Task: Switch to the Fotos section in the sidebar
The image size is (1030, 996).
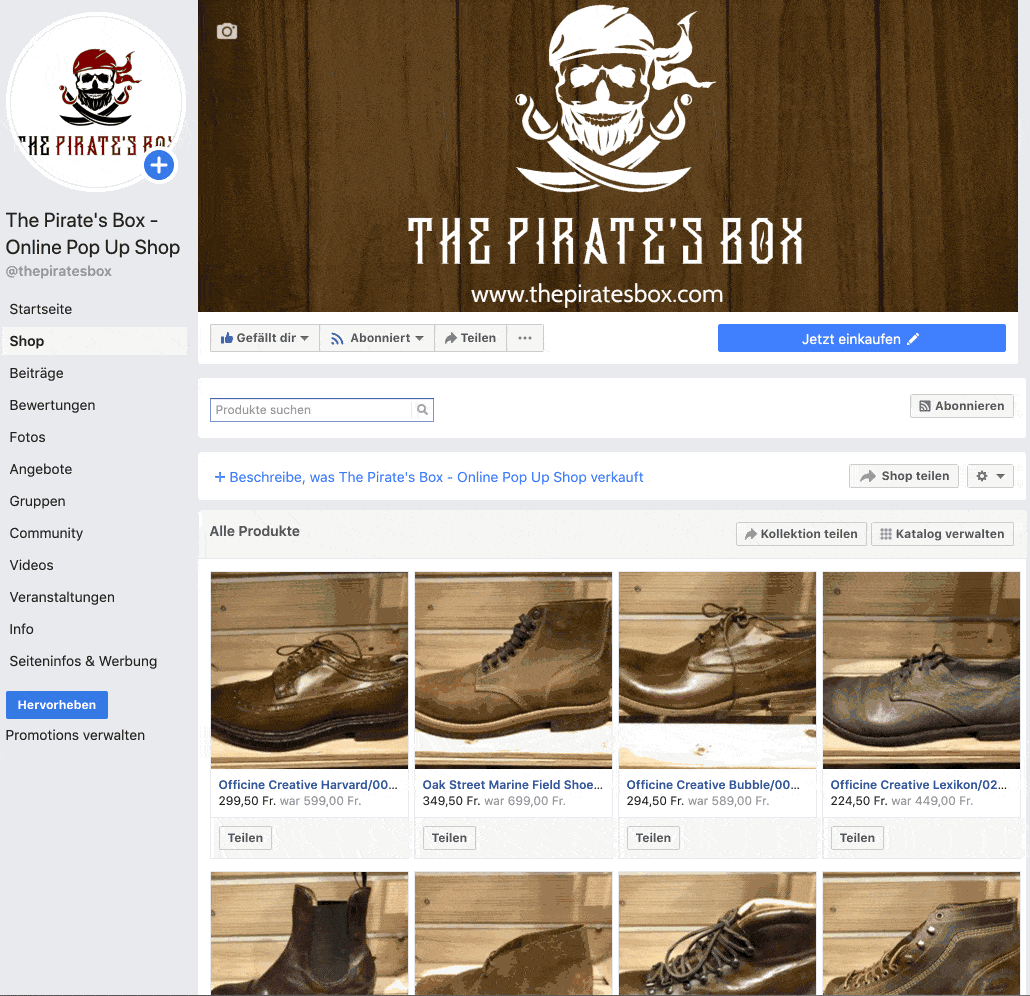Action: 27,437
